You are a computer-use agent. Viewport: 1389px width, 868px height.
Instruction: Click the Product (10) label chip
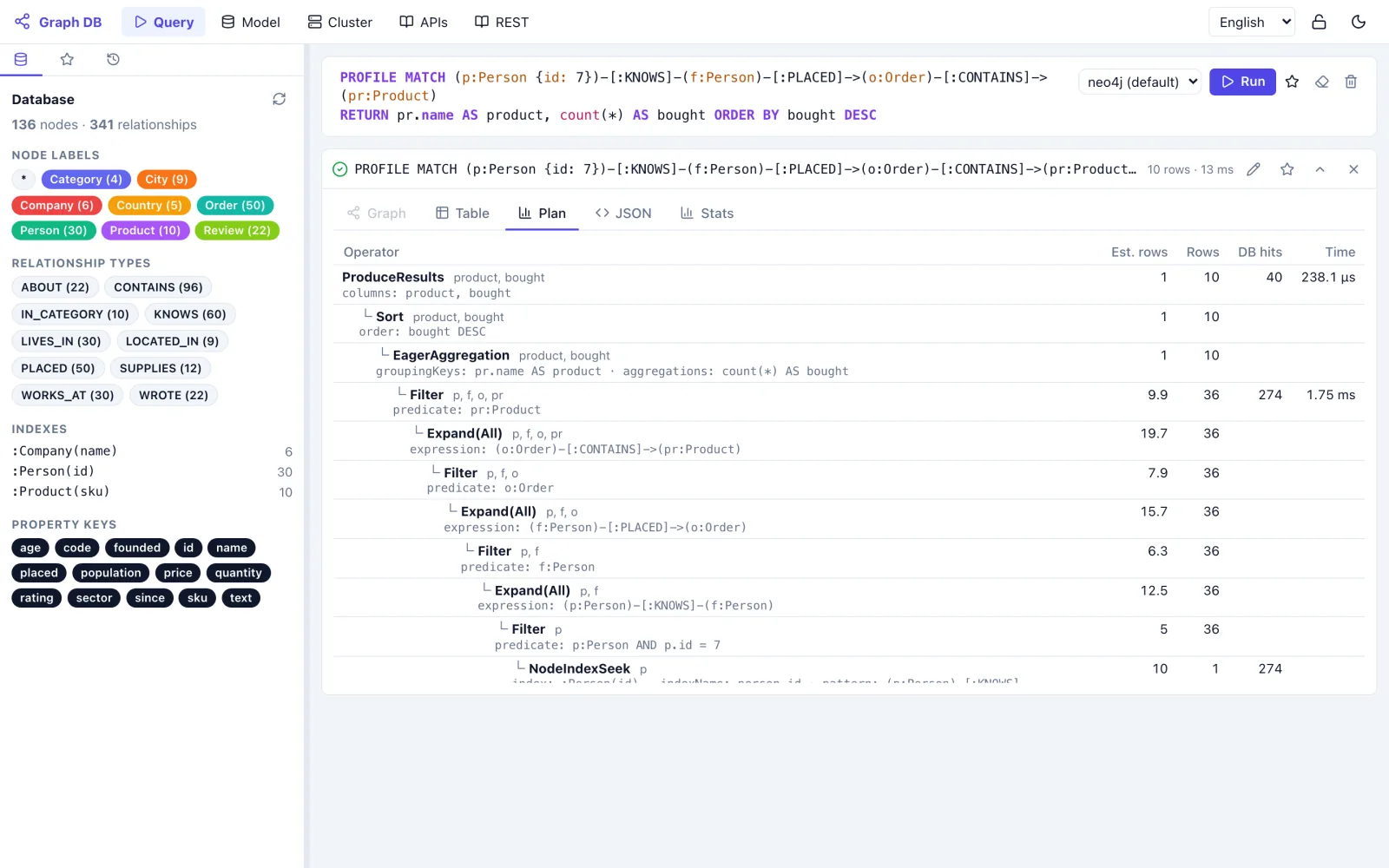(145, 230)
